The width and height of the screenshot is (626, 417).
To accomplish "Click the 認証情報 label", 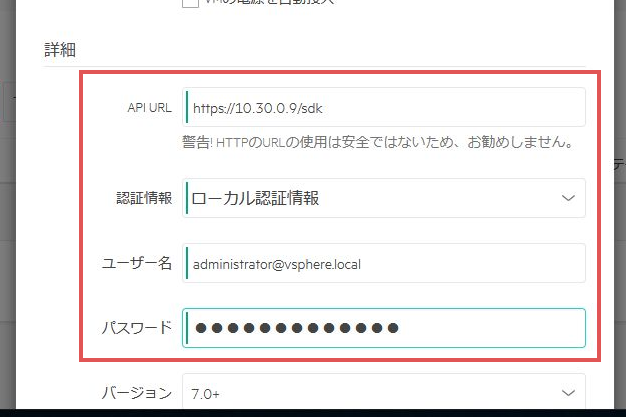I will pos(144,198).
